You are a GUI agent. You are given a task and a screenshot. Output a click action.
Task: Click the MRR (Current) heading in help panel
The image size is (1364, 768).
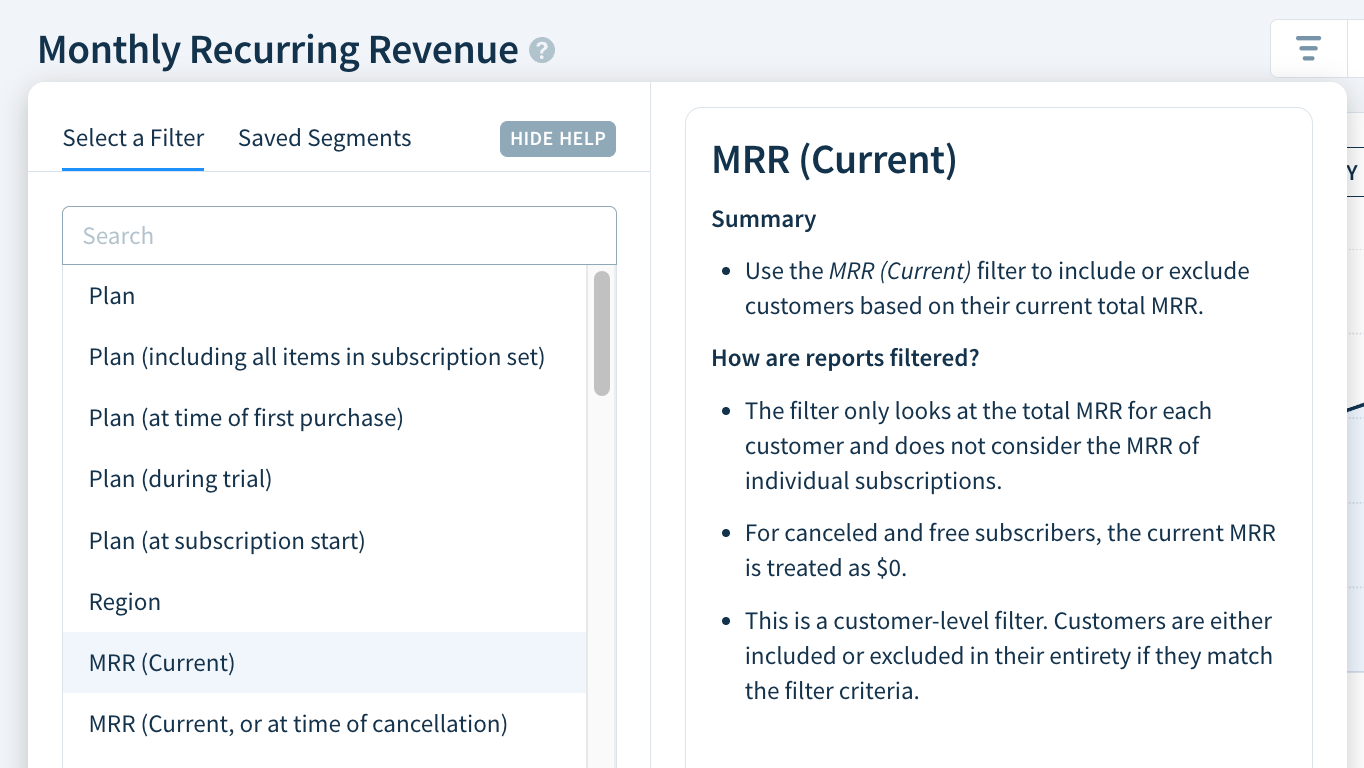point(834,159)
